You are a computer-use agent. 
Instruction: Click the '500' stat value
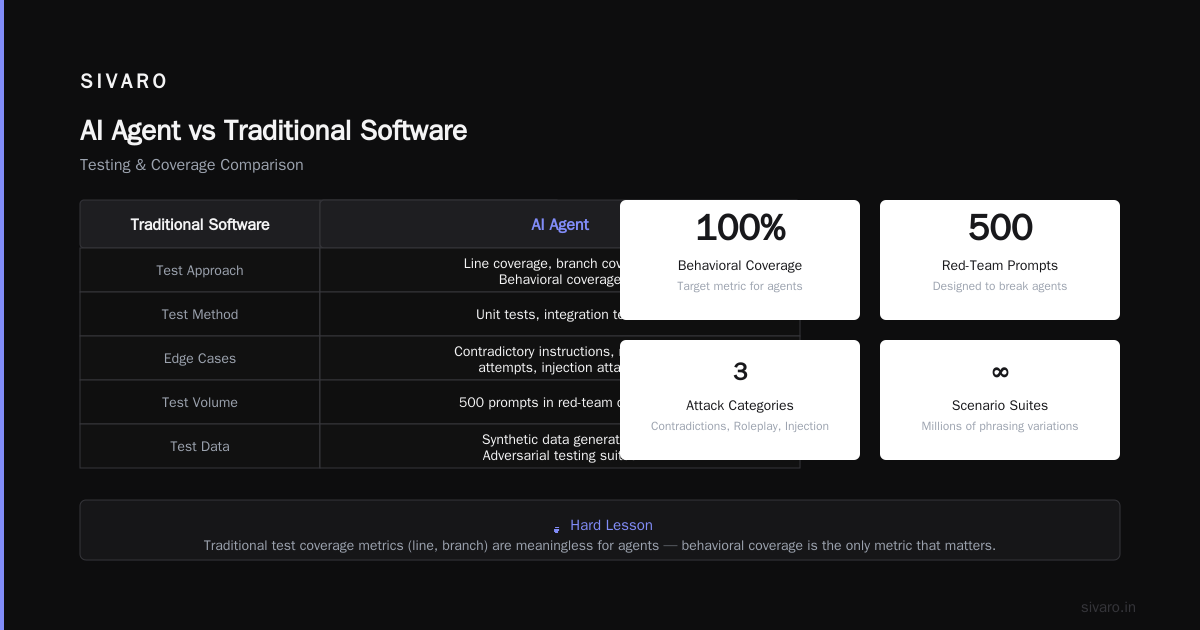pyautogui.click(x=1000, y=228)
